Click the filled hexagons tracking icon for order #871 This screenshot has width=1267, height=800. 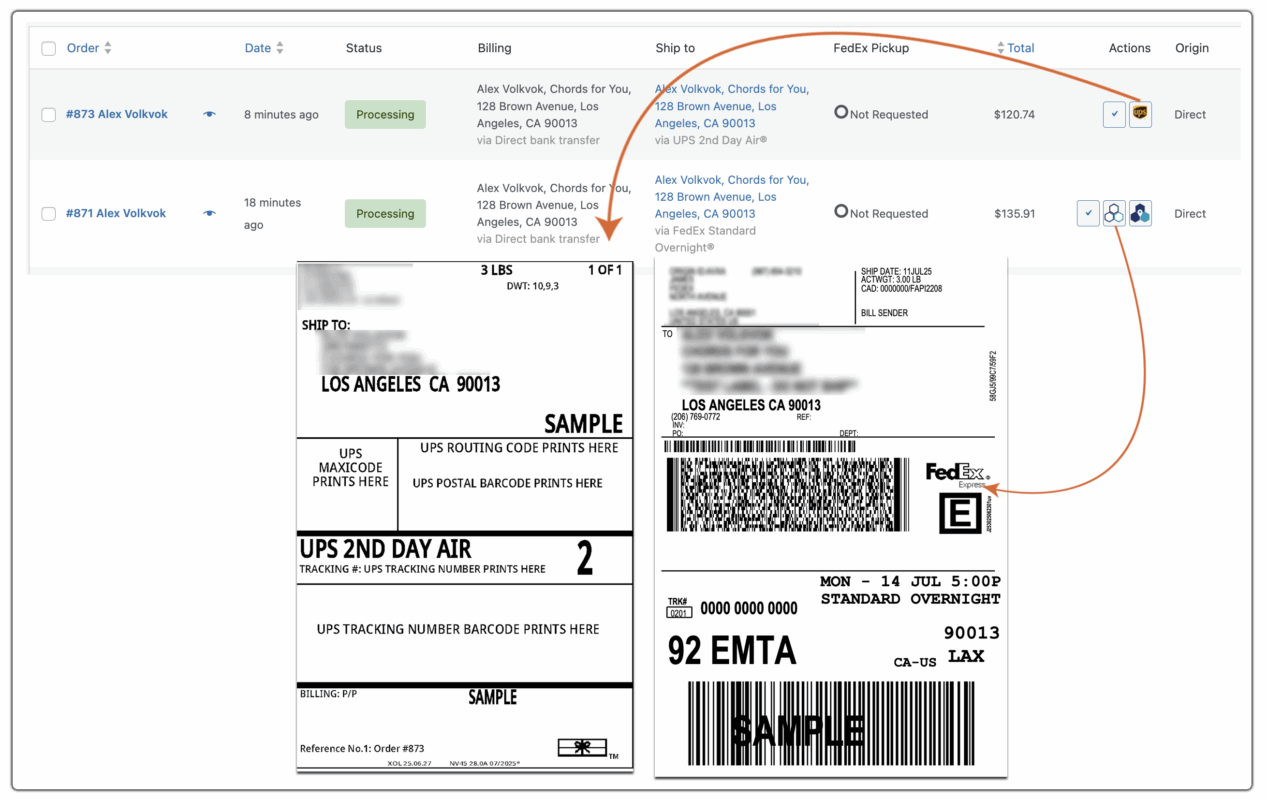tap(1140, 213)
